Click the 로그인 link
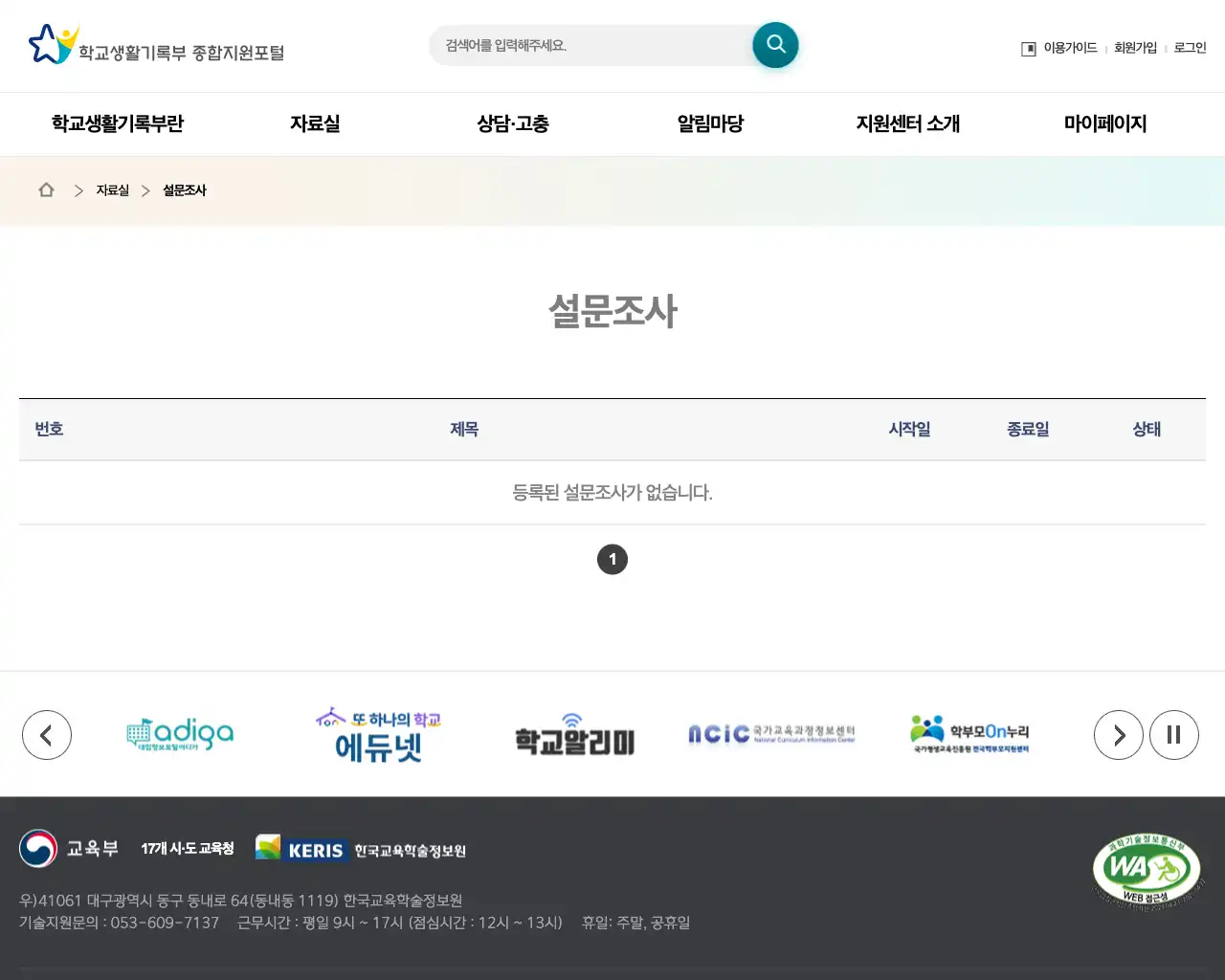The height and width of the screenshot is (980, 1225). (1190, 48)
